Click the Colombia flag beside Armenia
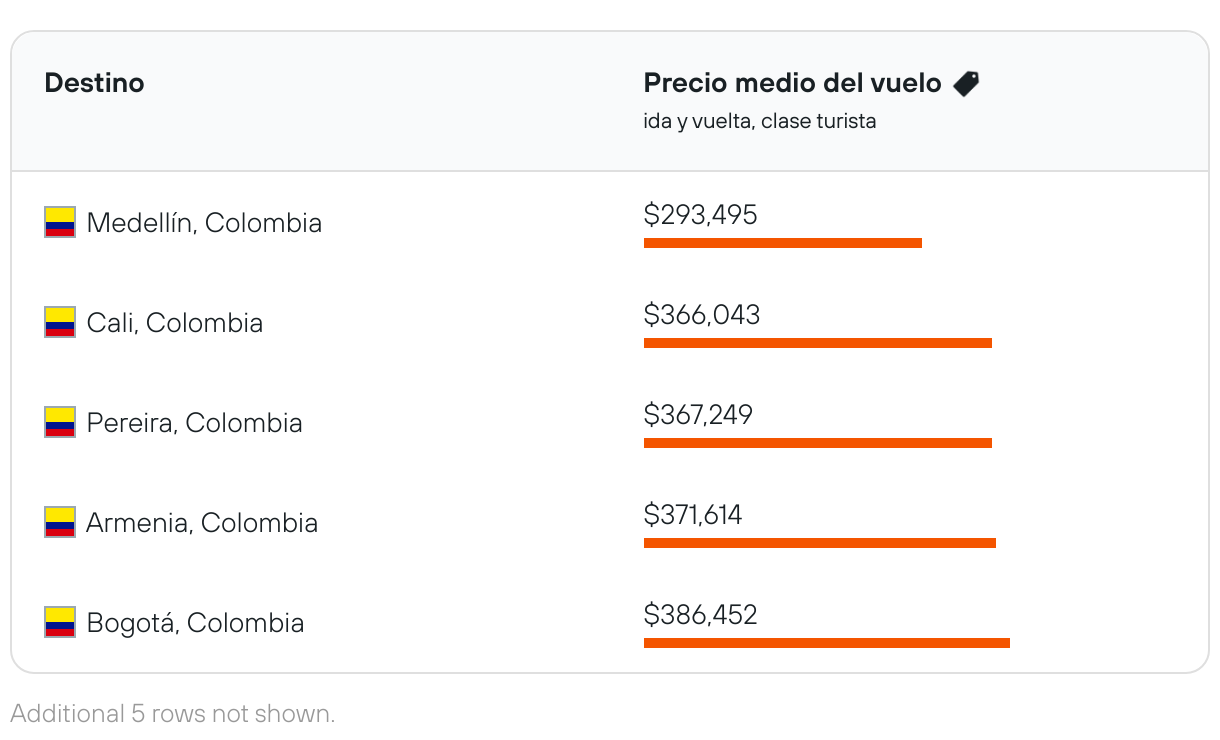The image size is (1220, 740). tap(60, 522)
